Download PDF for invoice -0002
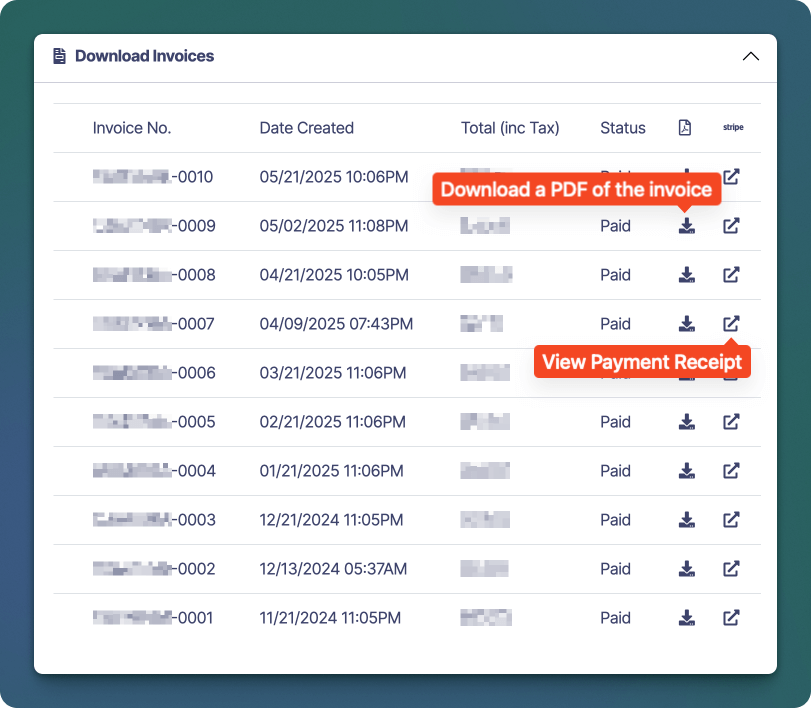Screen dimensions: 811x708 pos(686,569)
